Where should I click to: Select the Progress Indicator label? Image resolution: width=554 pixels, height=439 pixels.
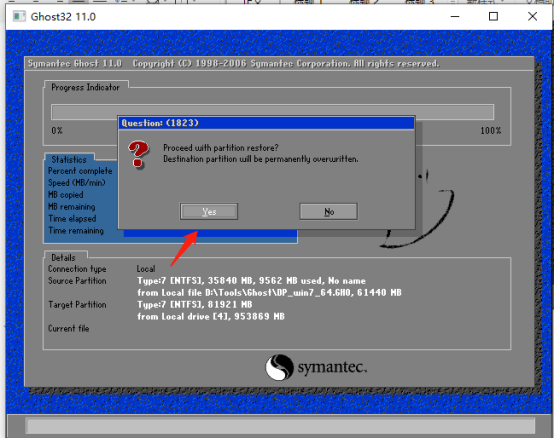click(x=86, y=87)
